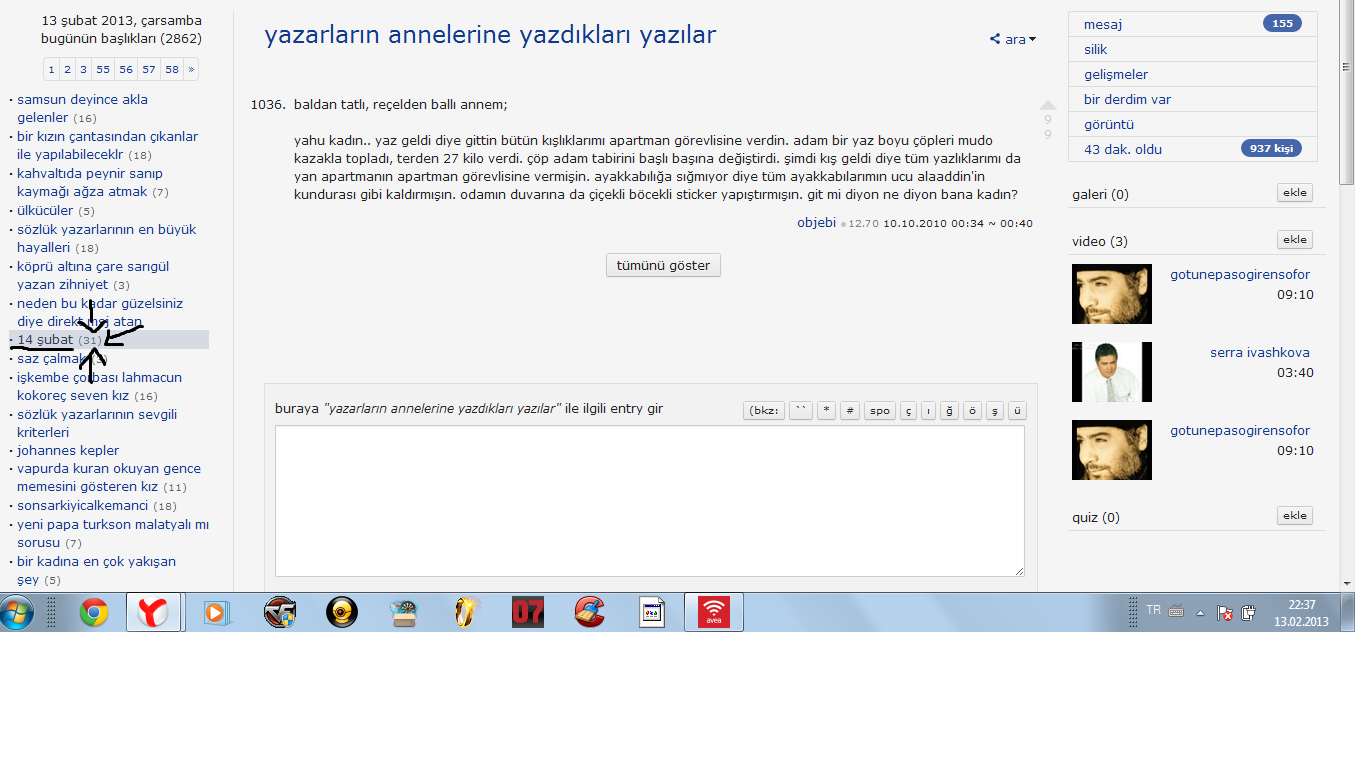Open the 14 şubat topic link

45,340
